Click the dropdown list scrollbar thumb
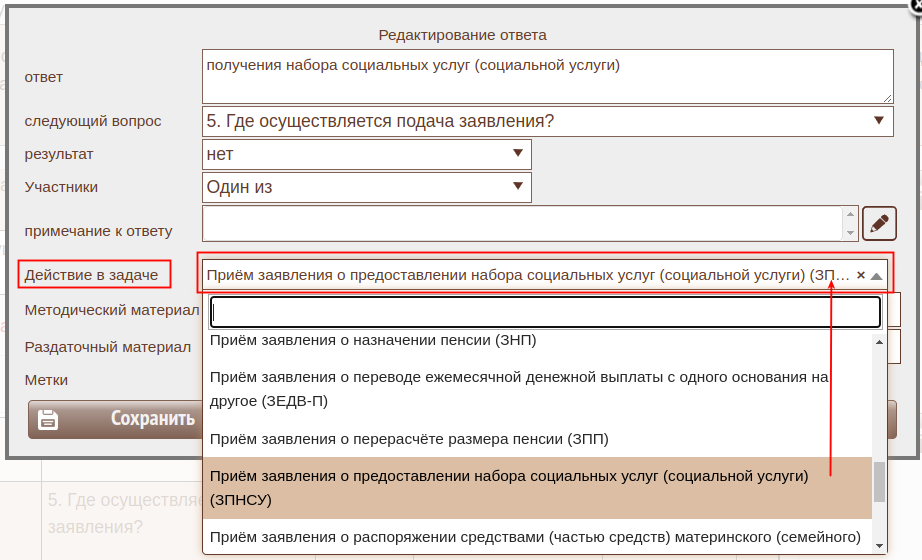This screenshot has height=560, width=922. 879,481
